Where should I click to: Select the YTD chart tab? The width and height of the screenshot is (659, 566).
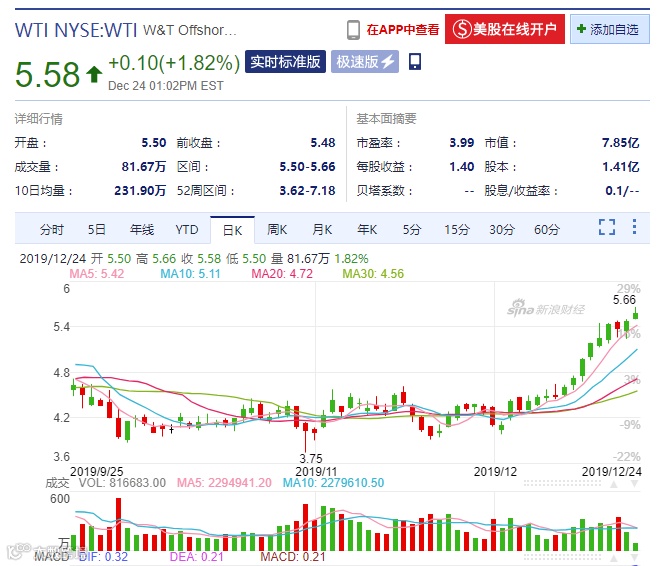tap(187, 229)
